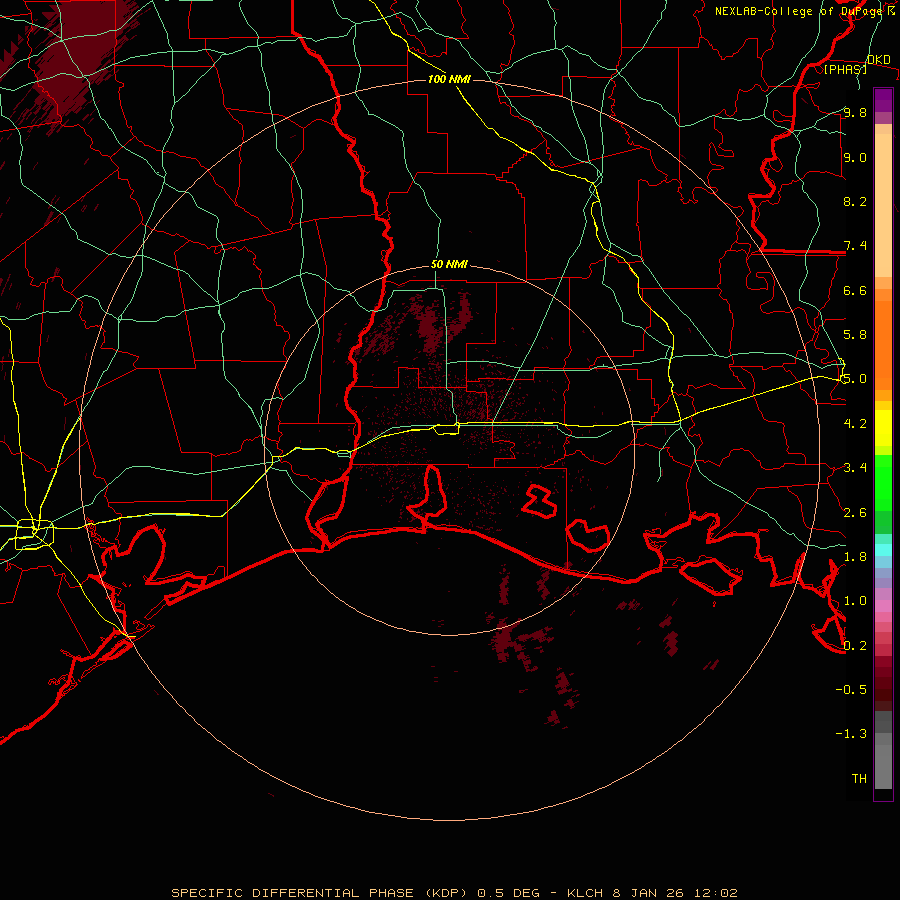The image size is (900, 900).
Task: Click the 3.4 value on the color scale
Action: point(855,468)
